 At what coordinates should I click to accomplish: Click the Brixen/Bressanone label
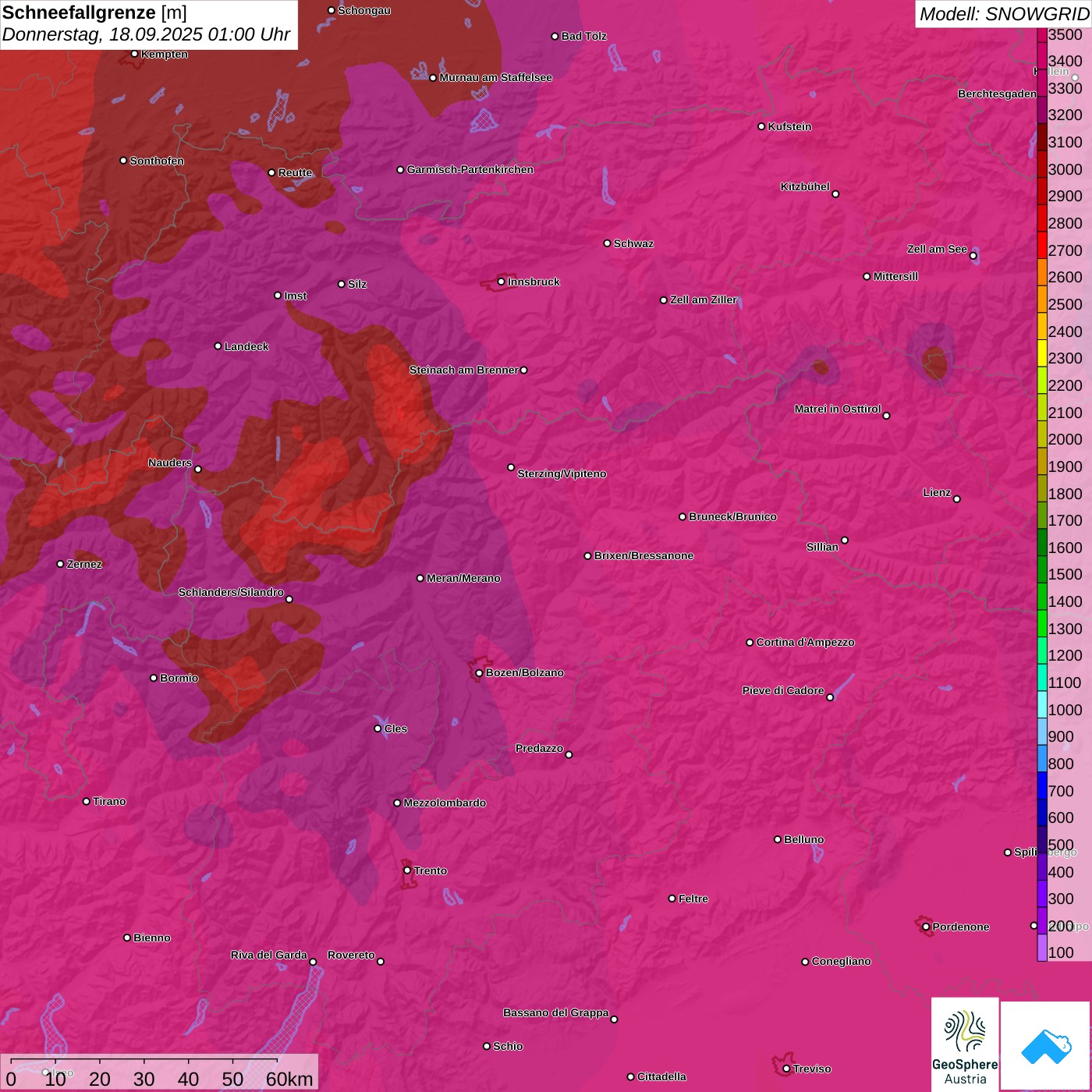pyautogui.click(x=643, y=555)
